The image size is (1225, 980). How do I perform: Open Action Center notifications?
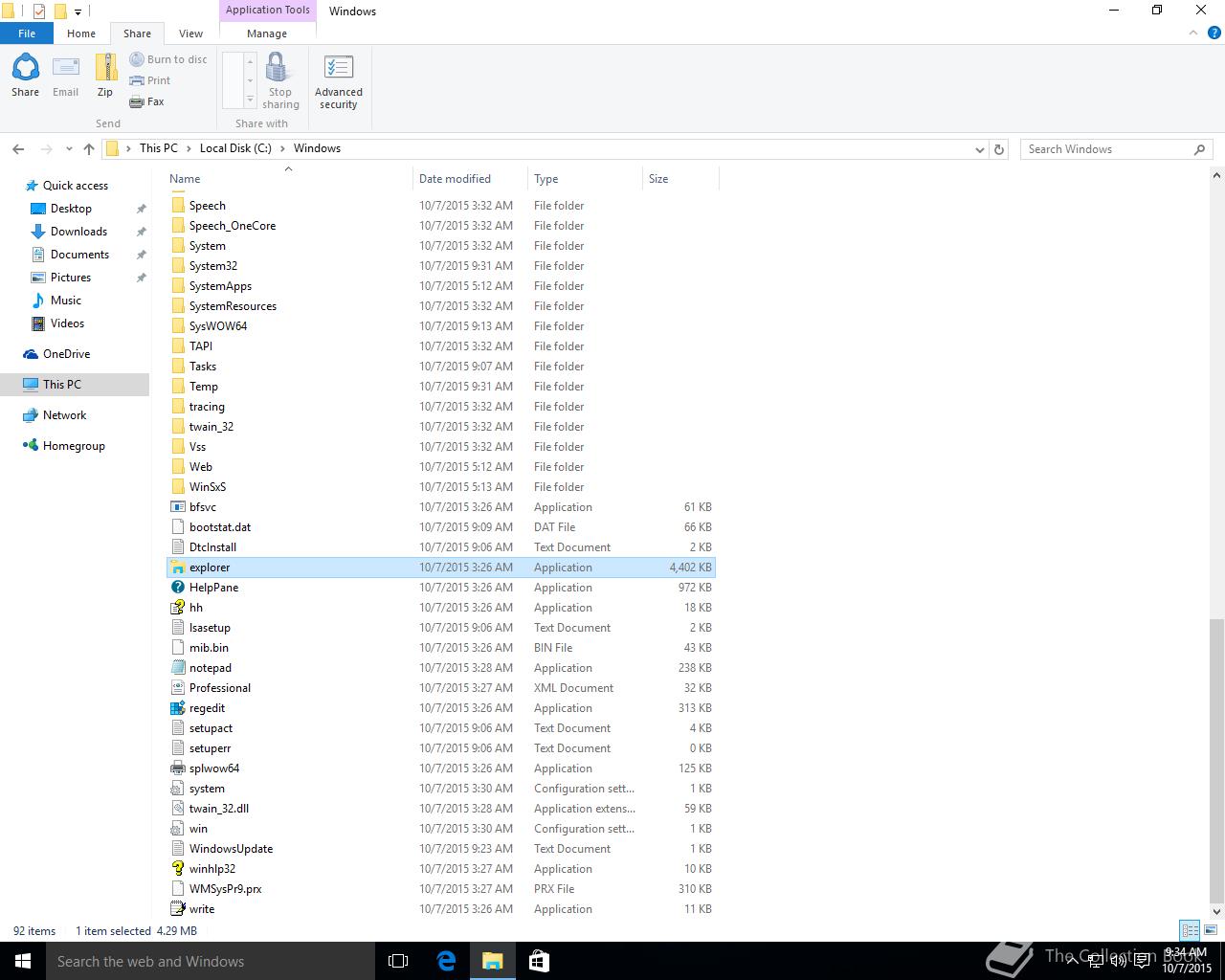(x=1142, y=961)
